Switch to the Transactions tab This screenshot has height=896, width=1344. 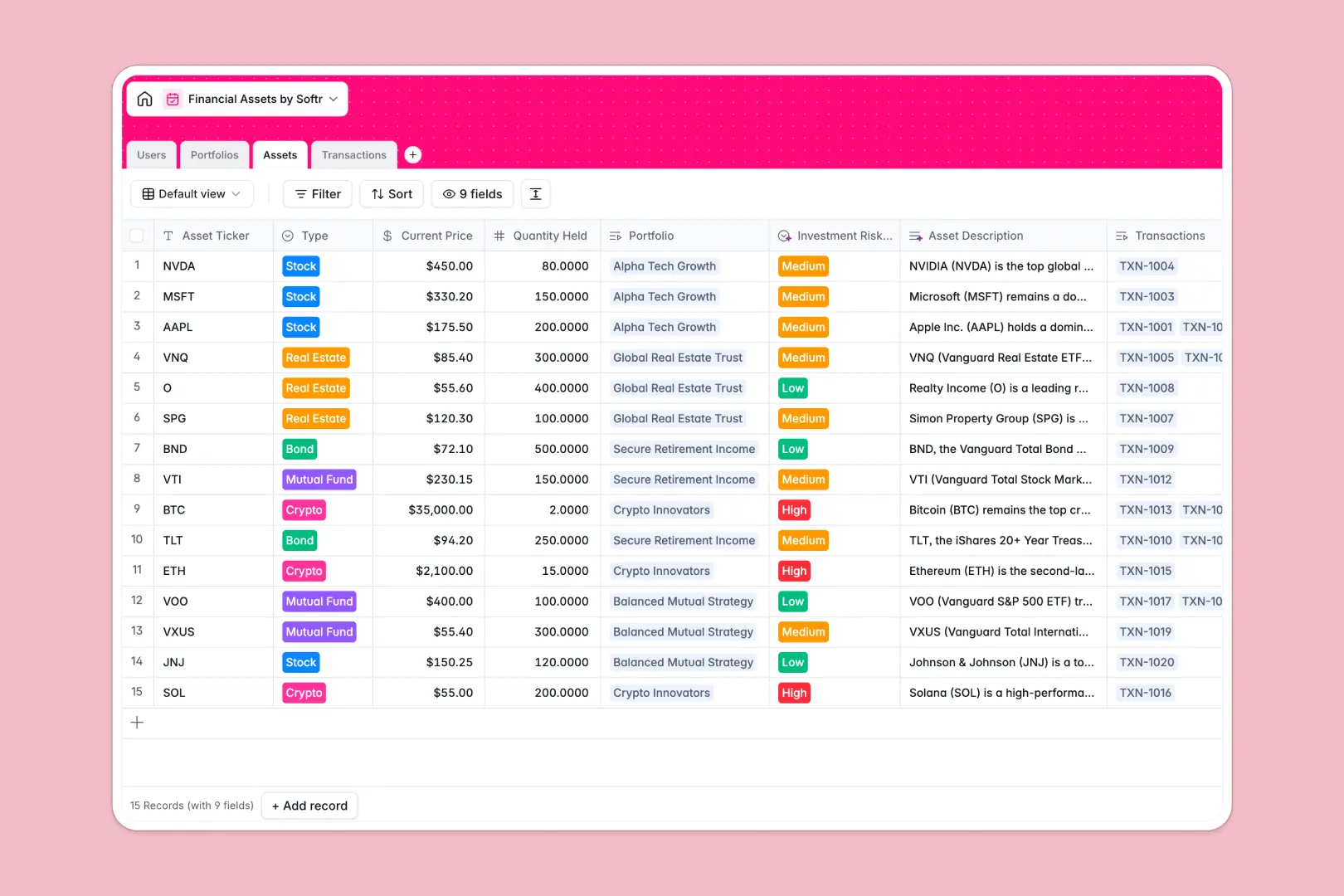coord(353,154)
